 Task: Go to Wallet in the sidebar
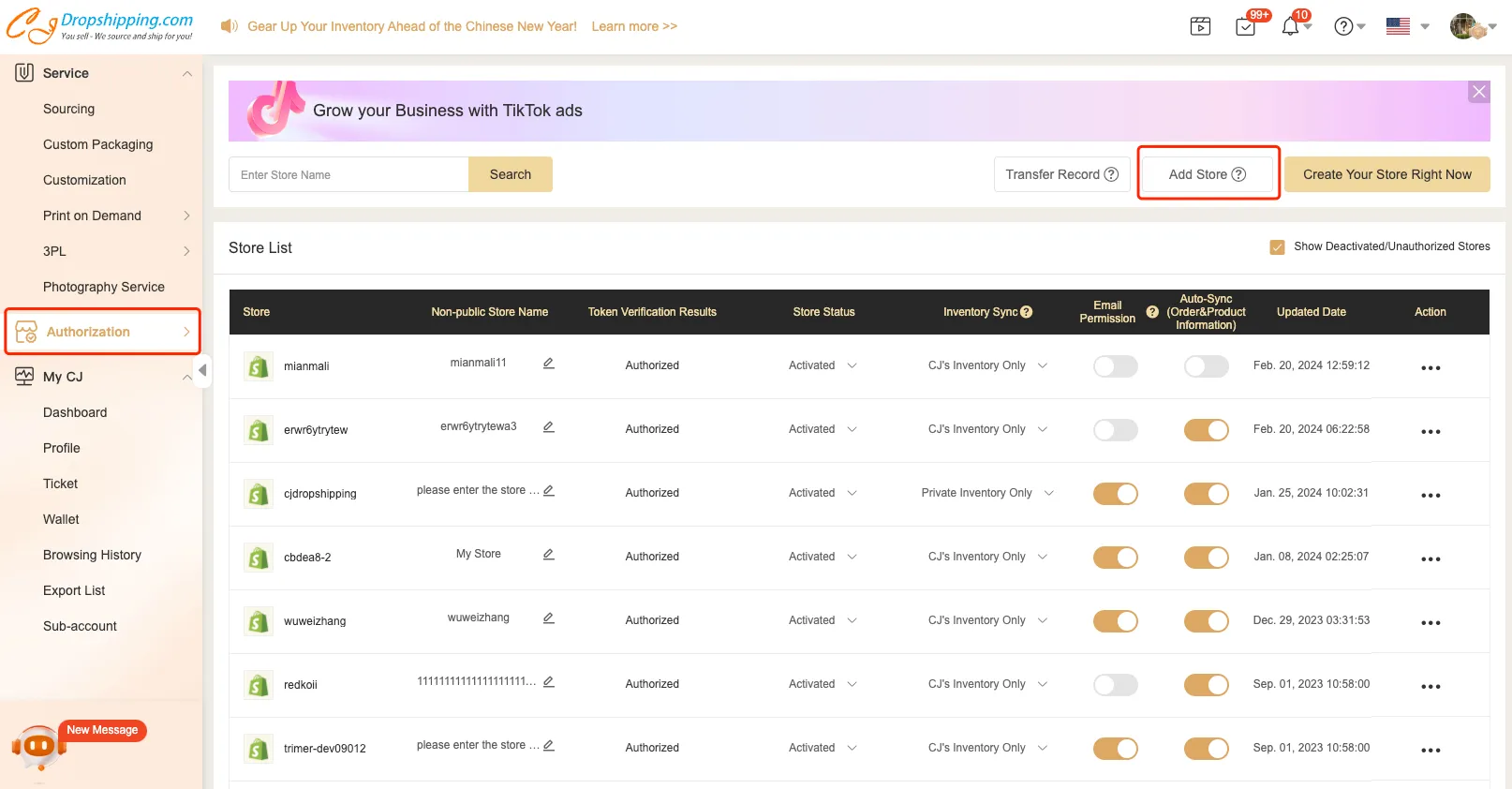point(61,519)
